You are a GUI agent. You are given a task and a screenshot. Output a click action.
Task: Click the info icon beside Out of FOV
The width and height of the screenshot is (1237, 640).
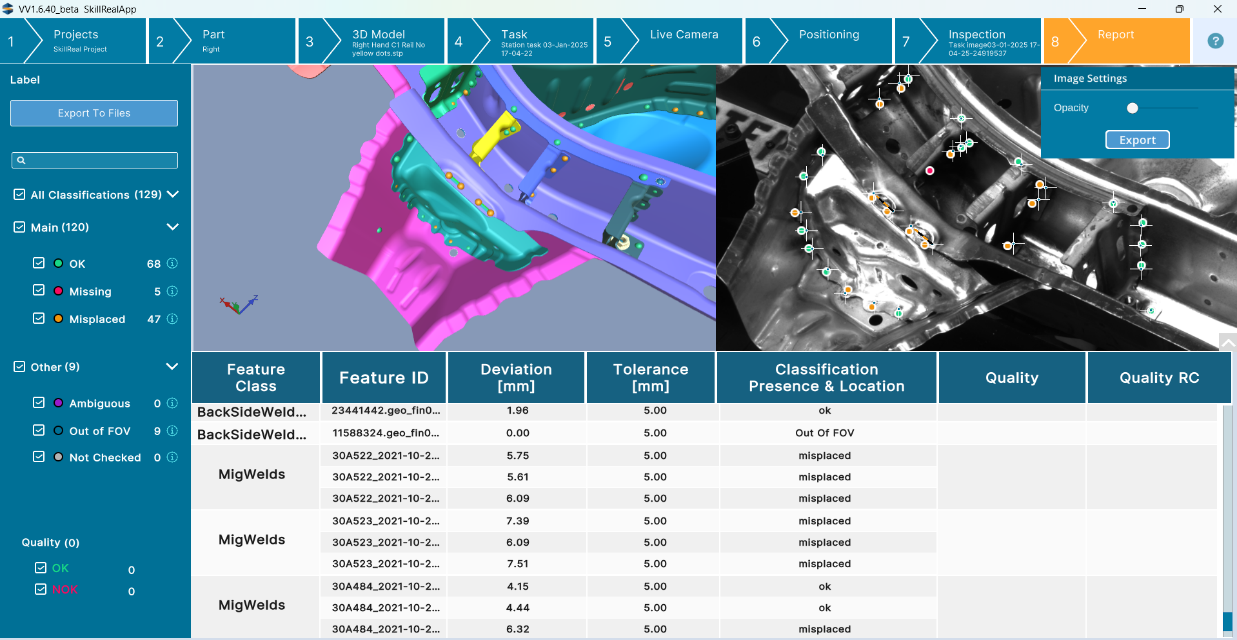click(174, 430)
